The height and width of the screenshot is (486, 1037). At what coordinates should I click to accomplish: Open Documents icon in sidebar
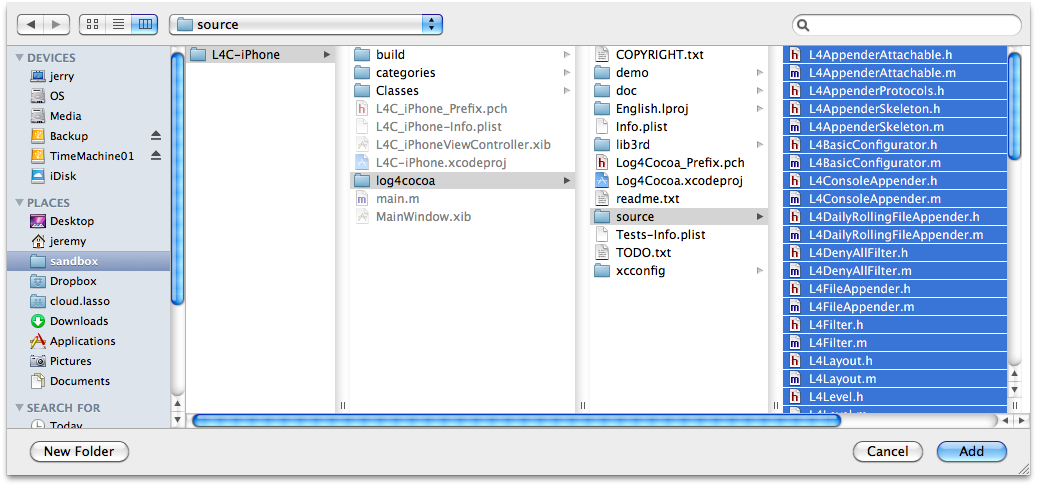pyautogui.click(x=38, y=381)
